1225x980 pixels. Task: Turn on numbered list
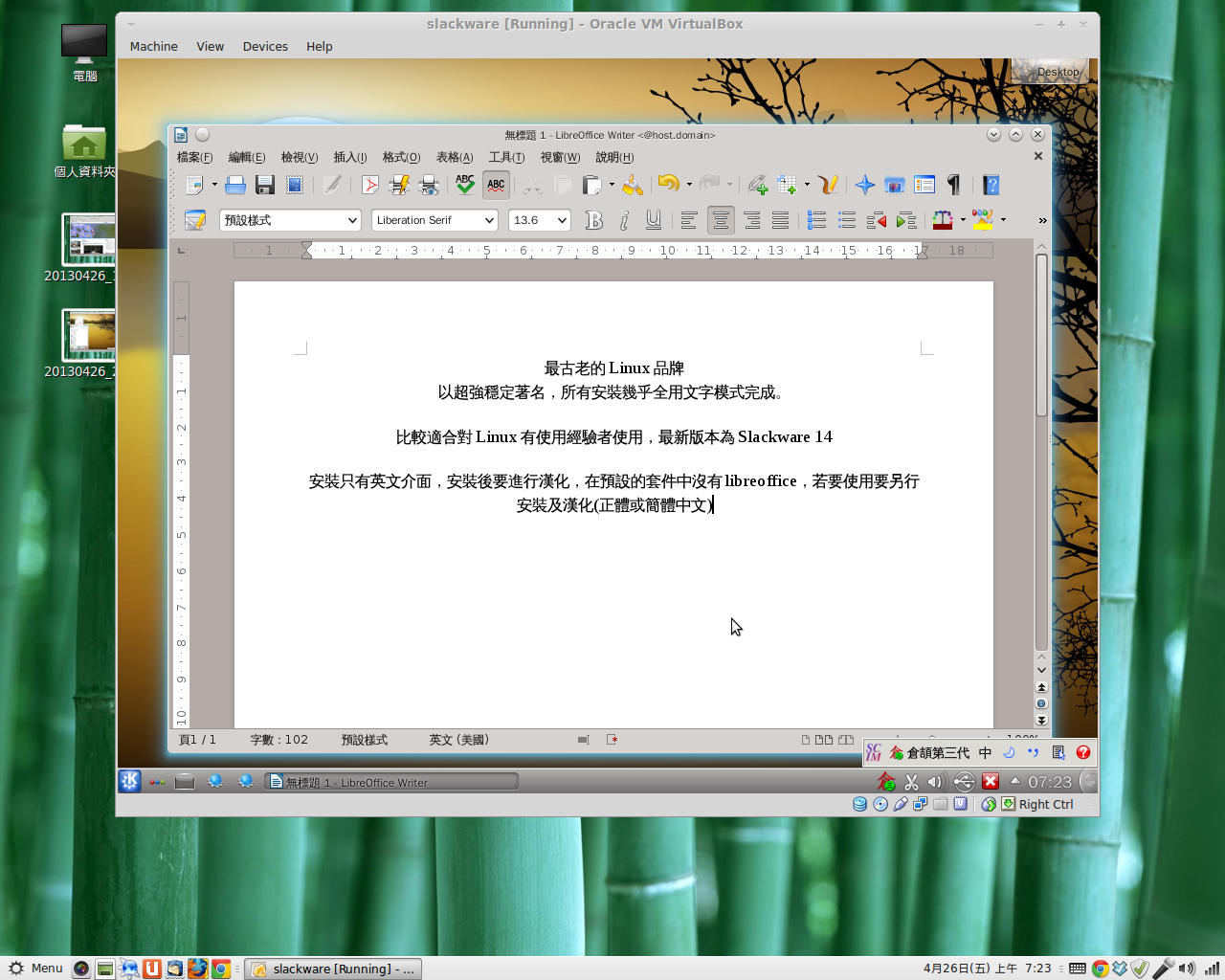pos(816,220)
